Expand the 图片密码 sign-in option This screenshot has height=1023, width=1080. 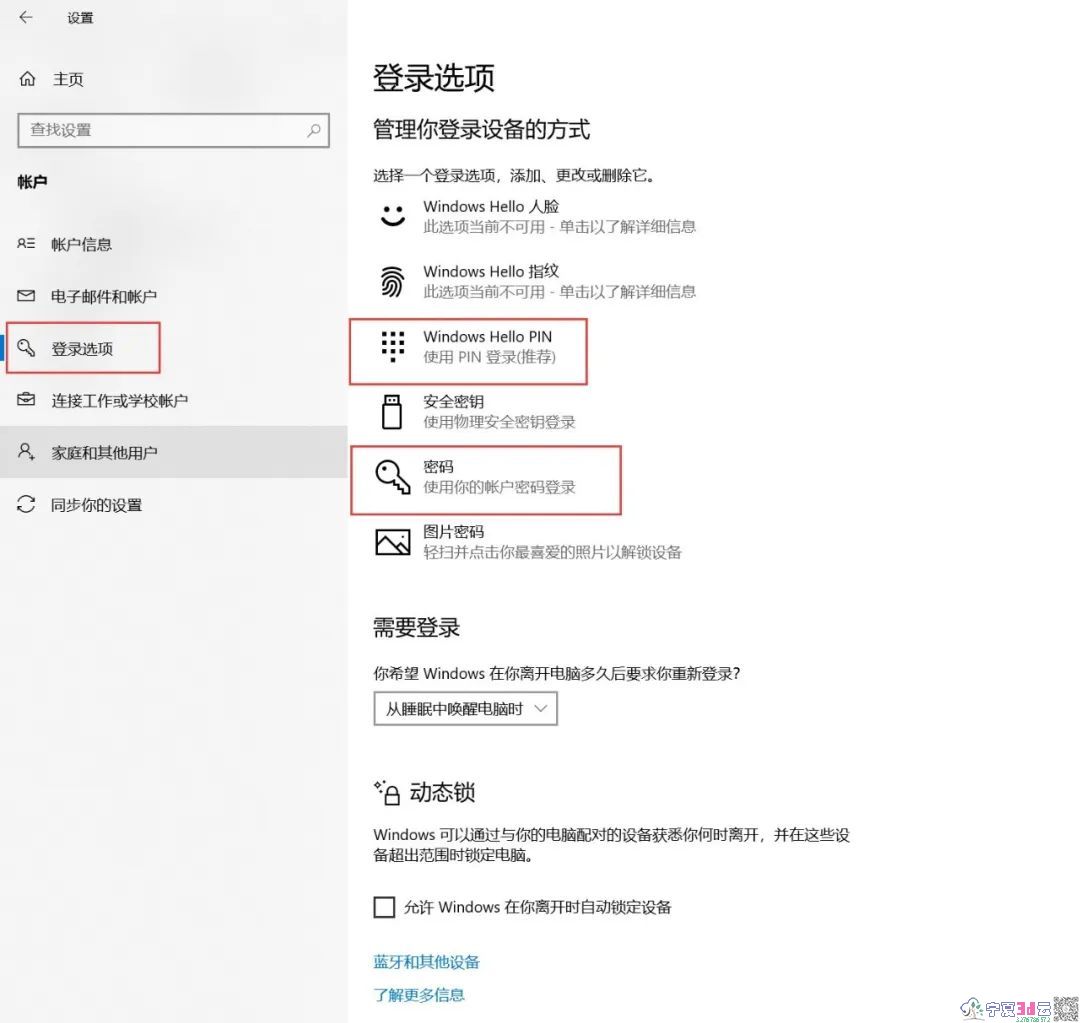(529, 541)
